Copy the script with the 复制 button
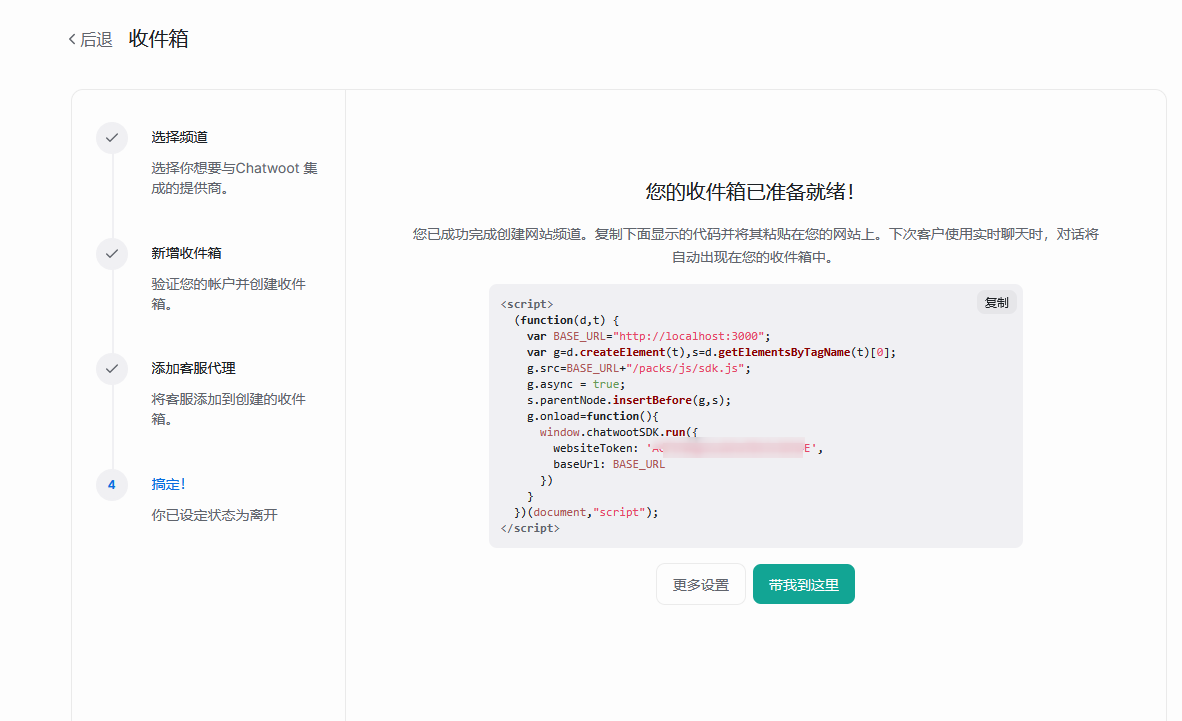 pos(996,303)
